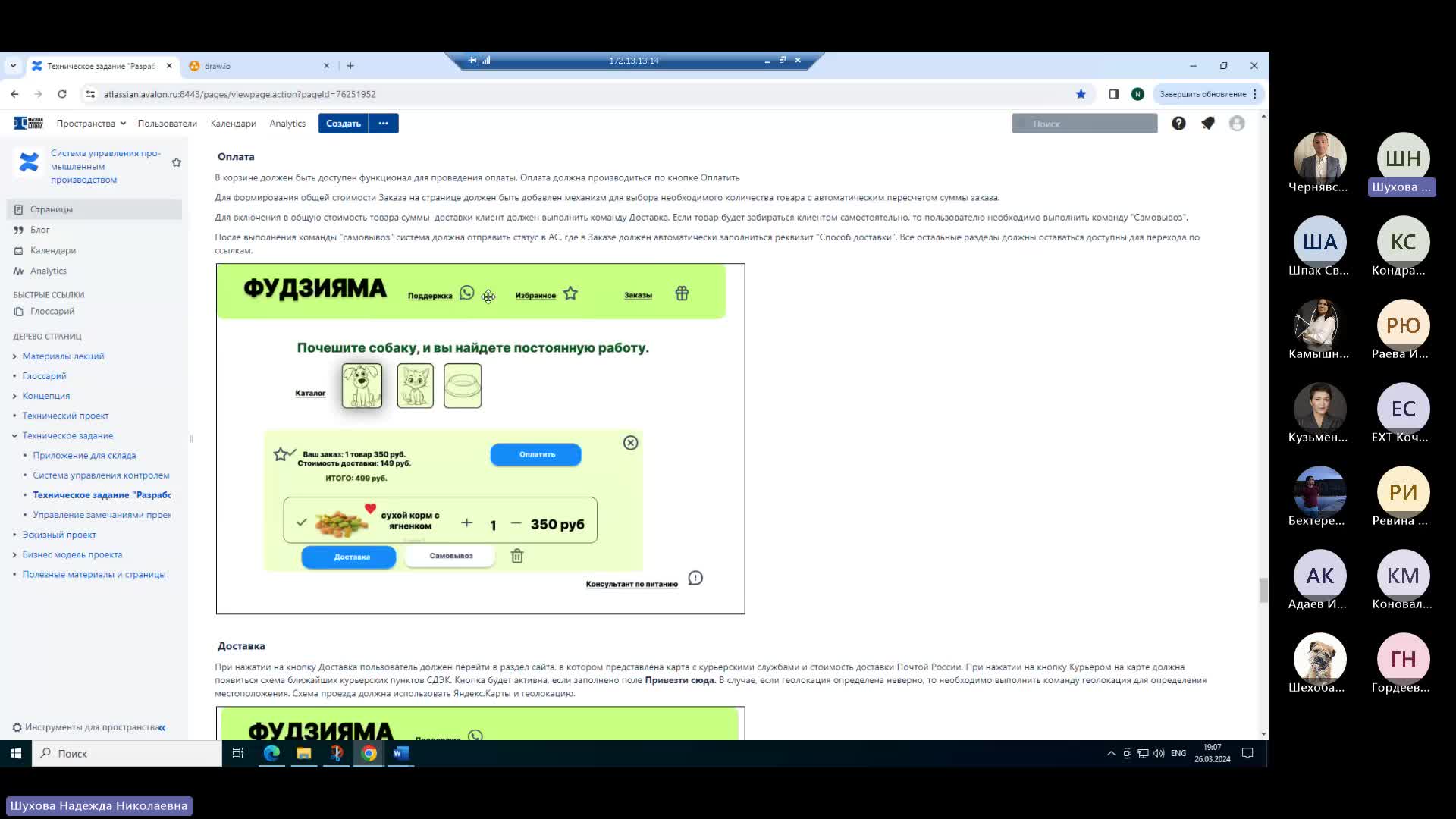This screenshot has width=1456, height=819.
Task: Open a new browser tab
Action: [x=350, y=66]
